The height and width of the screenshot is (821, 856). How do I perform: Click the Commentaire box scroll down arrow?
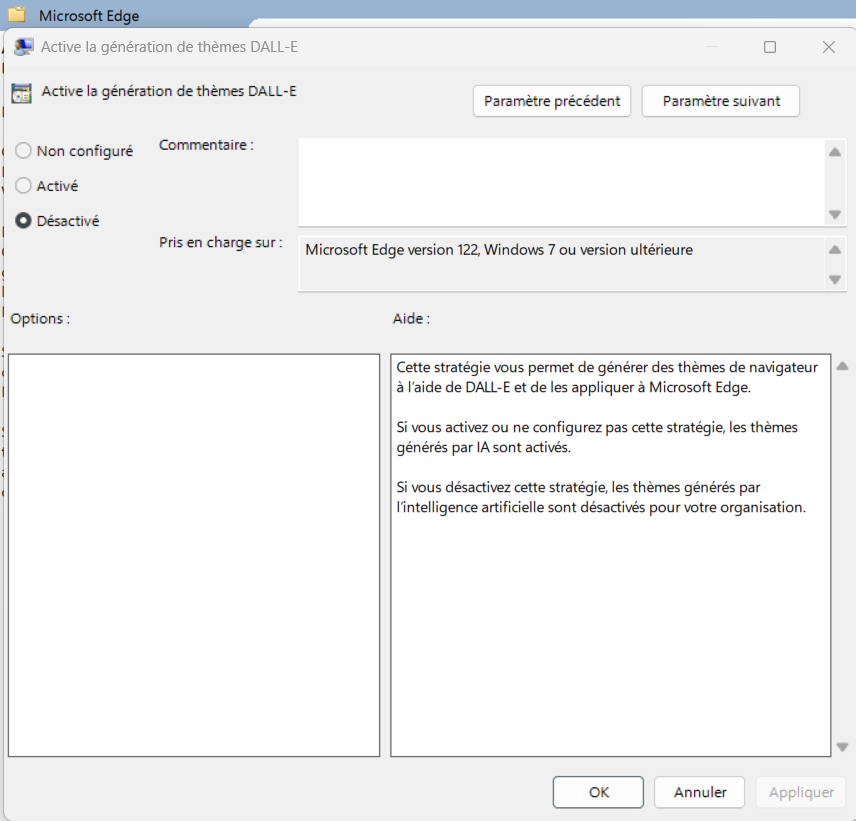click(835, 214)
